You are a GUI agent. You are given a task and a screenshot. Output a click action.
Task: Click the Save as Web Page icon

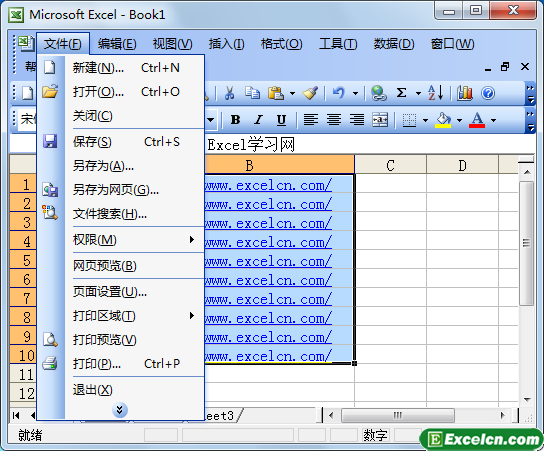click(x=50, y=190)
